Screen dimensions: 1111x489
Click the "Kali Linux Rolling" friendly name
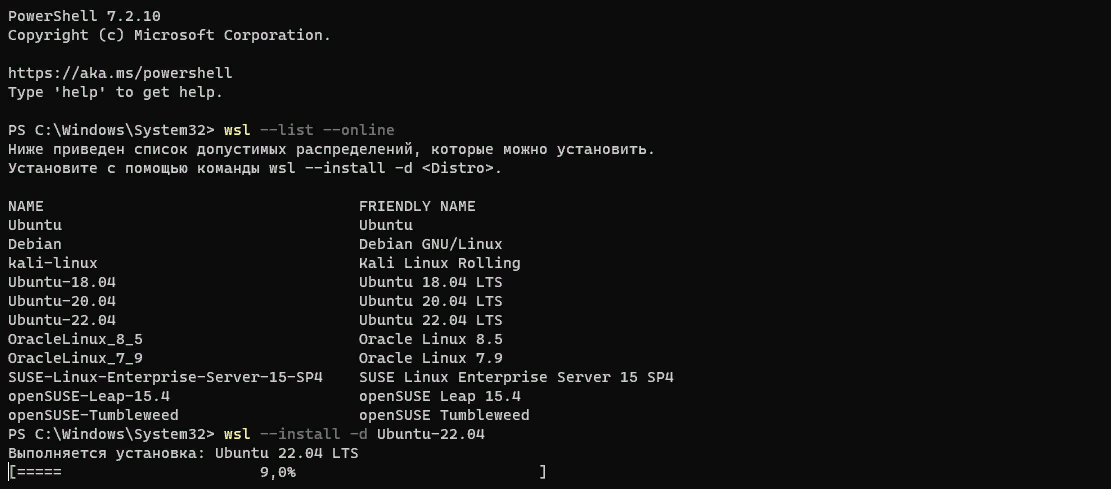439,263
